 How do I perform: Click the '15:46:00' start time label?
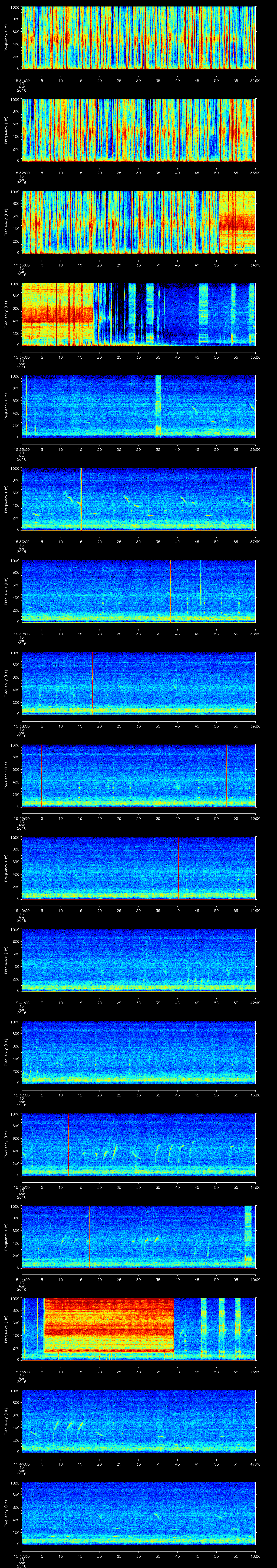(x=21, y=1464)
